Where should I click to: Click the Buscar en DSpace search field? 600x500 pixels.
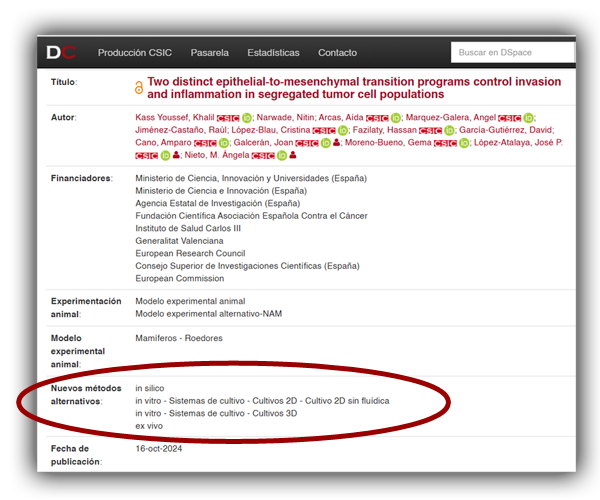click(512, 52)
